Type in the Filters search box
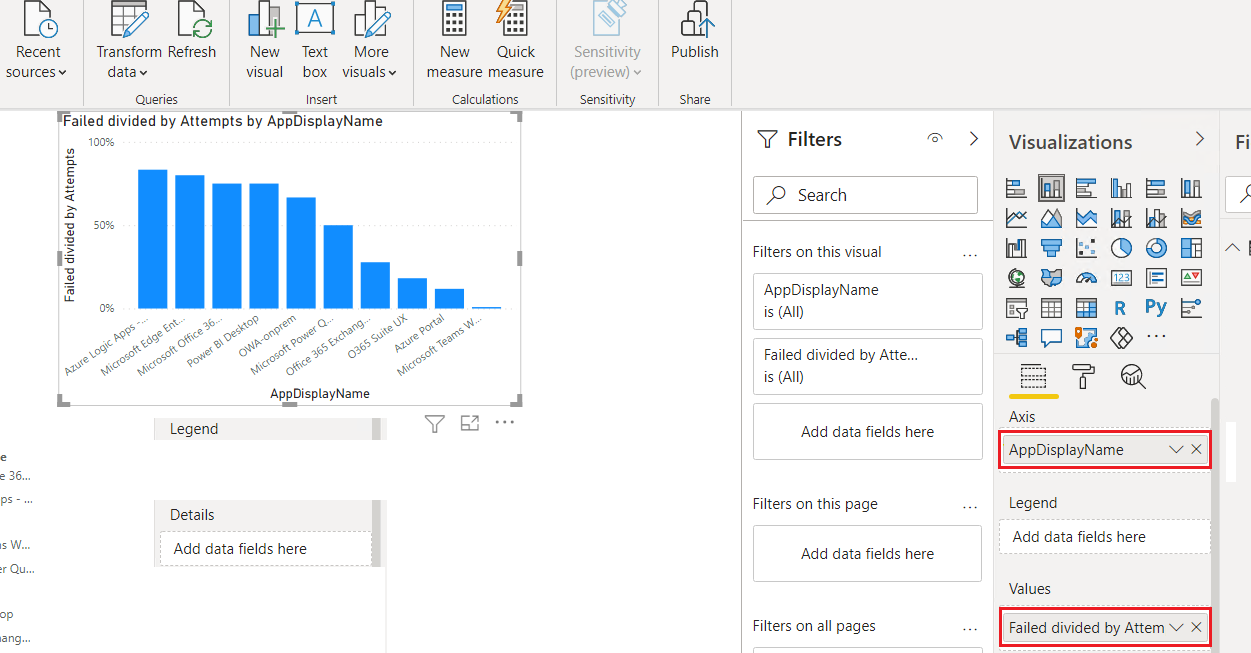The height and width of the screenshot is (653, 1251). click(864, 194)
